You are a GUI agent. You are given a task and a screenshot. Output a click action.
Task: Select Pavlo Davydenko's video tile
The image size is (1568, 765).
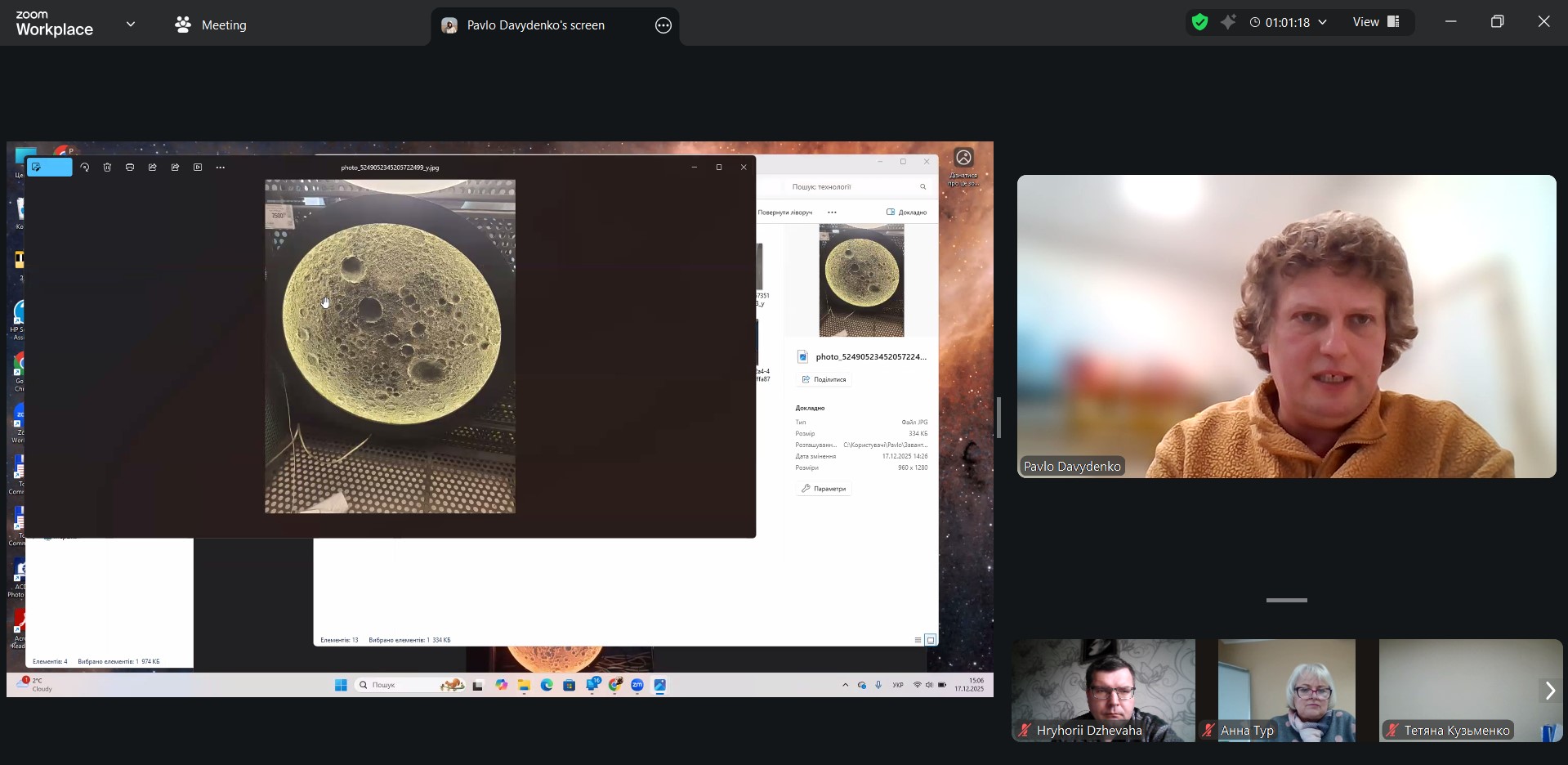coord(1286,326)
